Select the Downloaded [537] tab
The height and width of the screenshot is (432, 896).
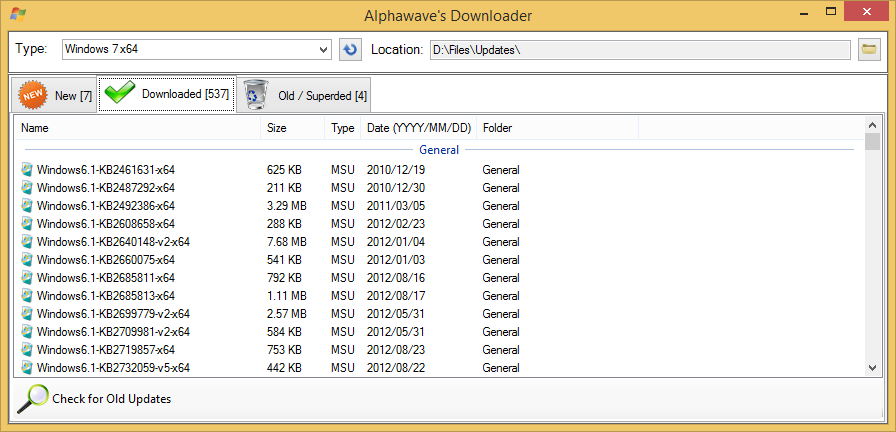(166, 94)
